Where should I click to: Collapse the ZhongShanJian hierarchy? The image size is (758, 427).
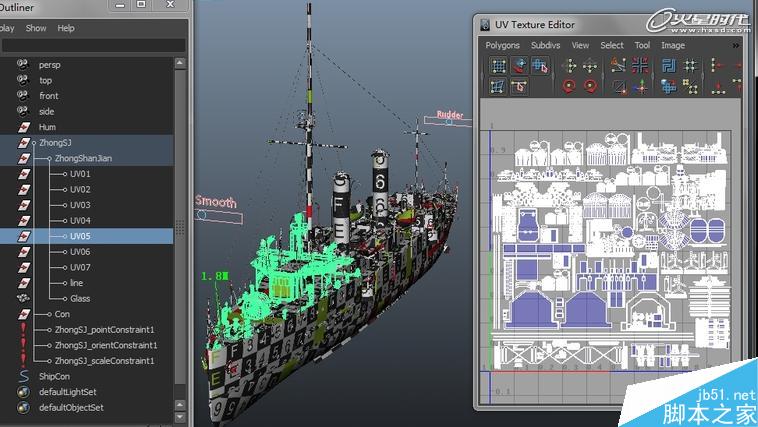click(x=49, y=159)
